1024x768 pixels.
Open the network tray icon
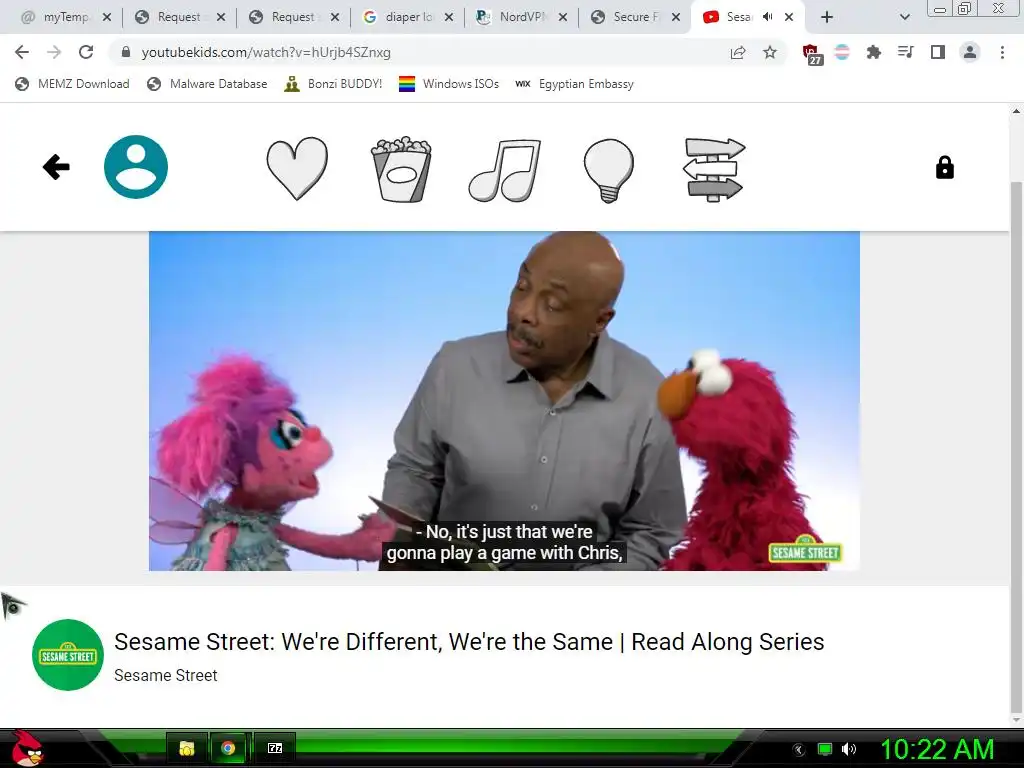pos(825,749)
